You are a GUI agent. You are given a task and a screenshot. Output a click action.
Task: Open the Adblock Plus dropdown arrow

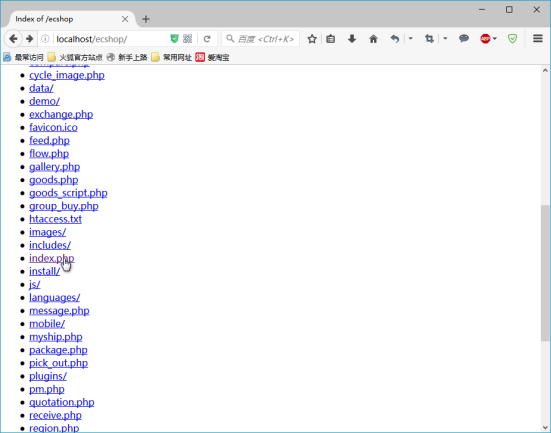coord(495,38)
